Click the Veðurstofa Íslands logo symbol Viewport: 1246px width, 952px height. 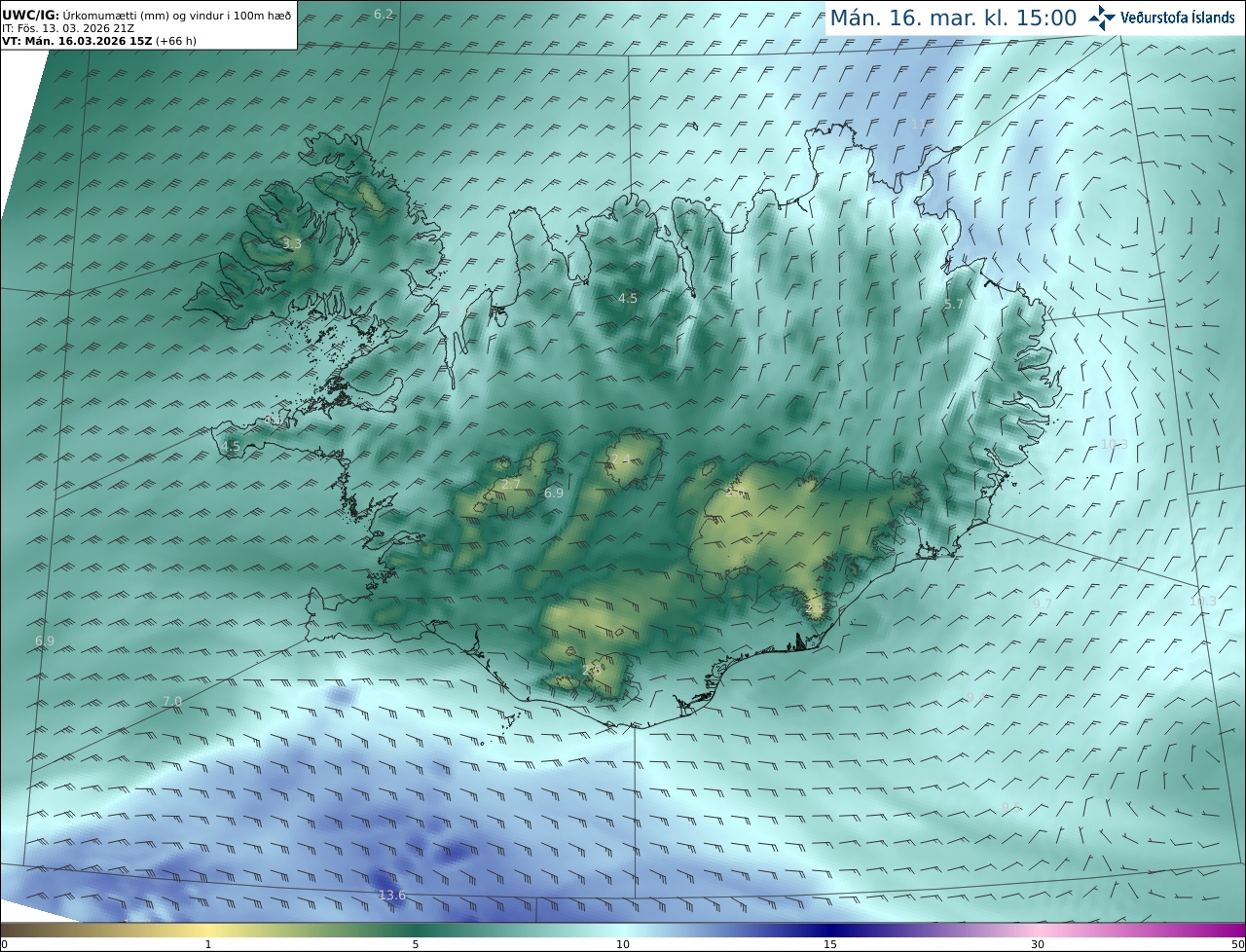pos(1102,18)
